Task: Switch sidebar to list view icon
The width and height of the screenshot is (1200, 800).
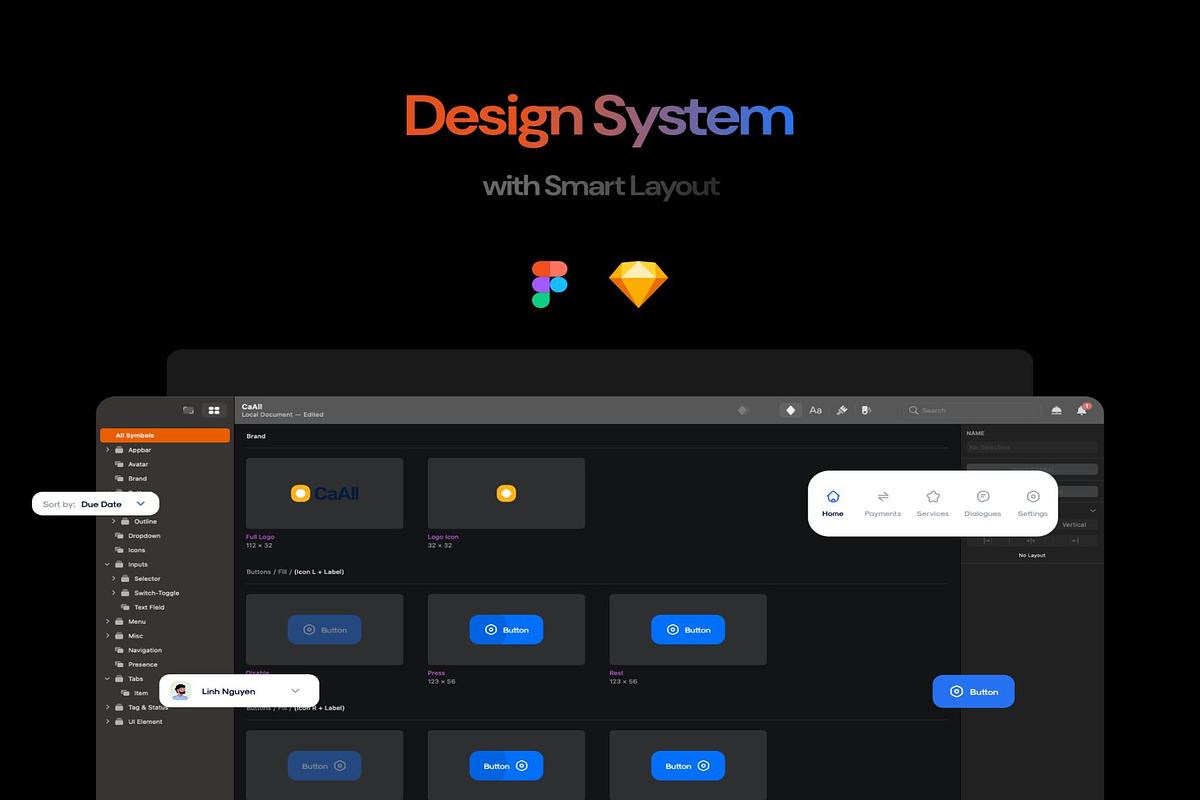Action: tap(188, 410)
